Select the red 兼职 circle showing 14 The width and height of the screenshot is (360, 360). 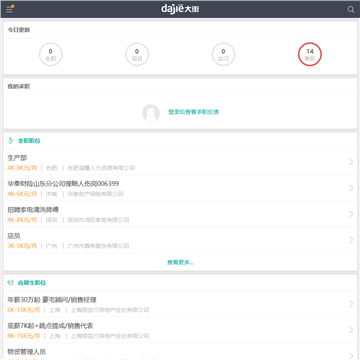coord(310,54)
